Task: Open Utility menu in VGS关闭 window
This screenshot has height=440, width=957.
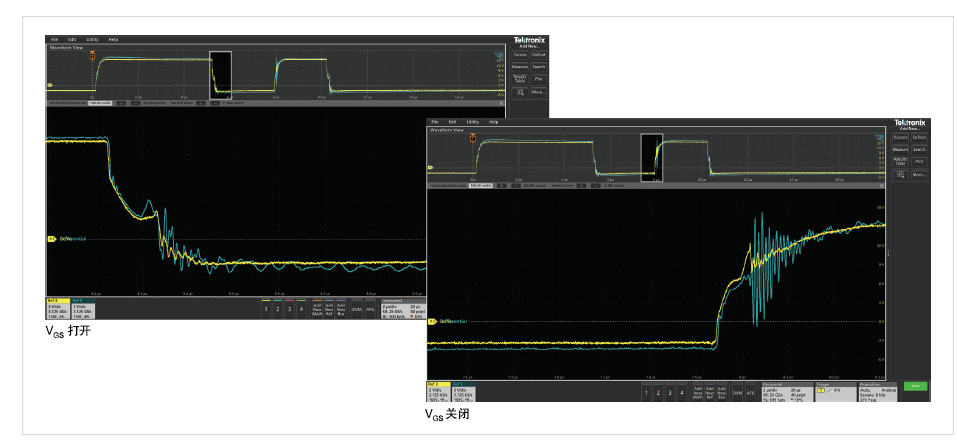Action: 473,122
